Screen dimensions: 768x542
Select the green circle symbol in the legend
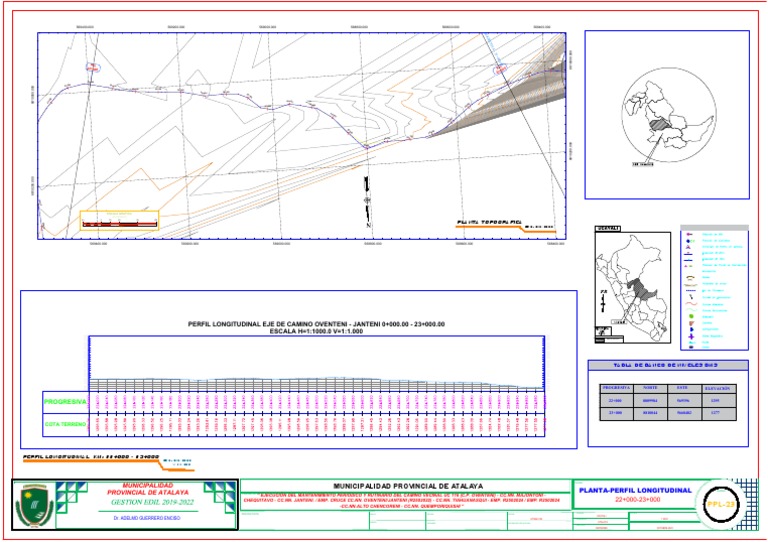[x=691, y=317]
